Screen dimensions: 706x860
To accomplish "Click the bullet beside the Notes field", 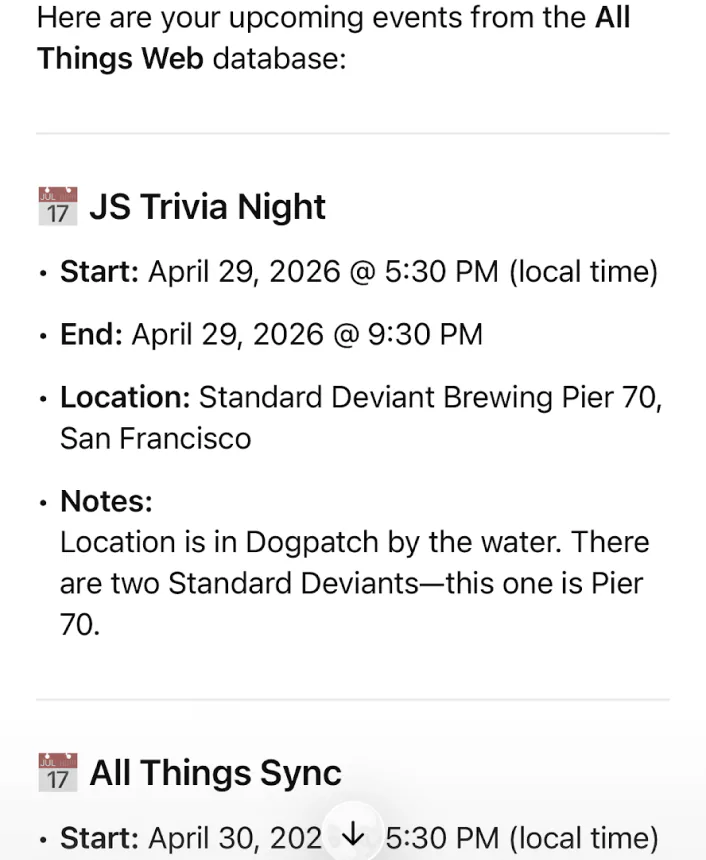I will click(42, 503).
